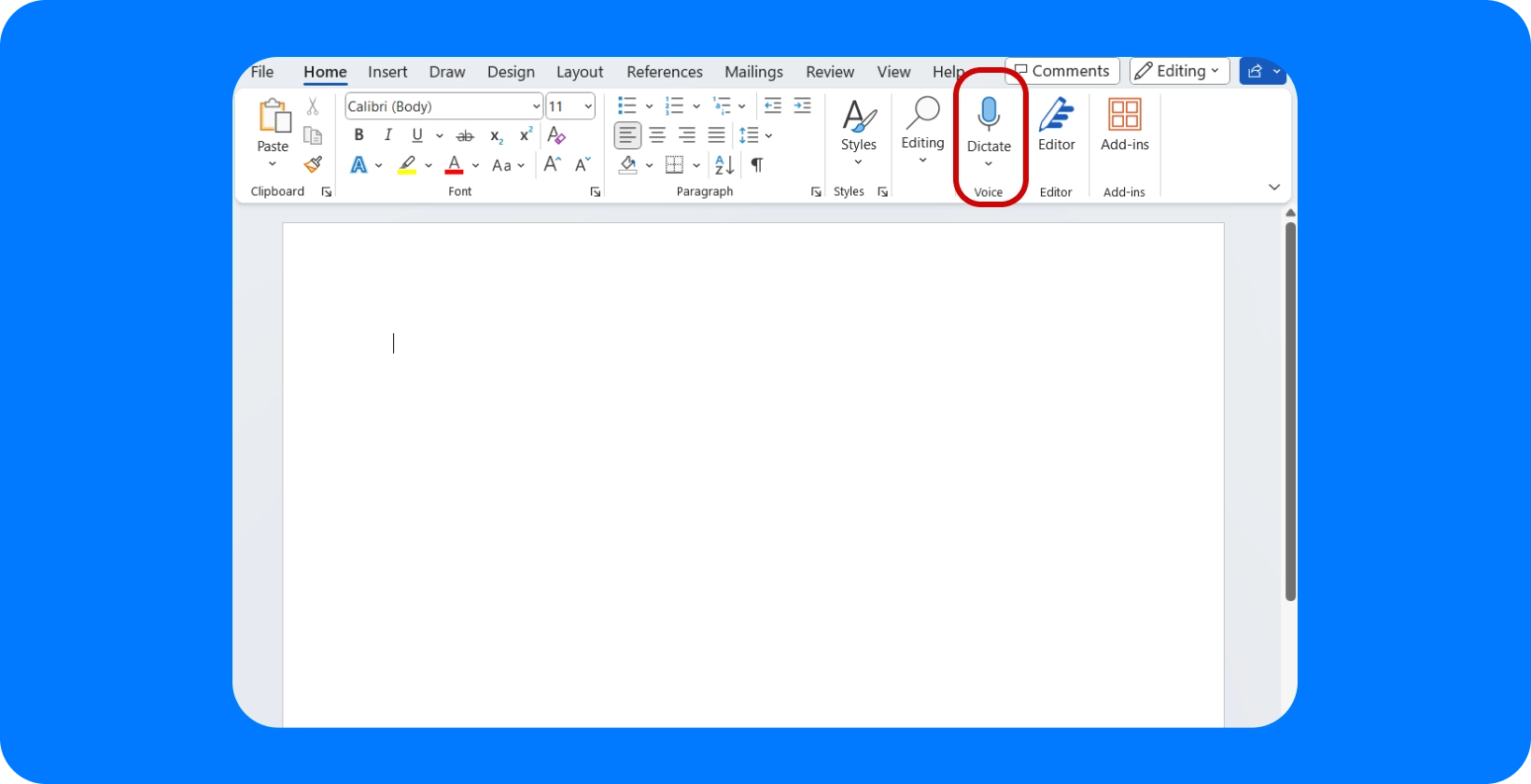
Task: Expand the Dictate options arrow
Action: point(989,164)
